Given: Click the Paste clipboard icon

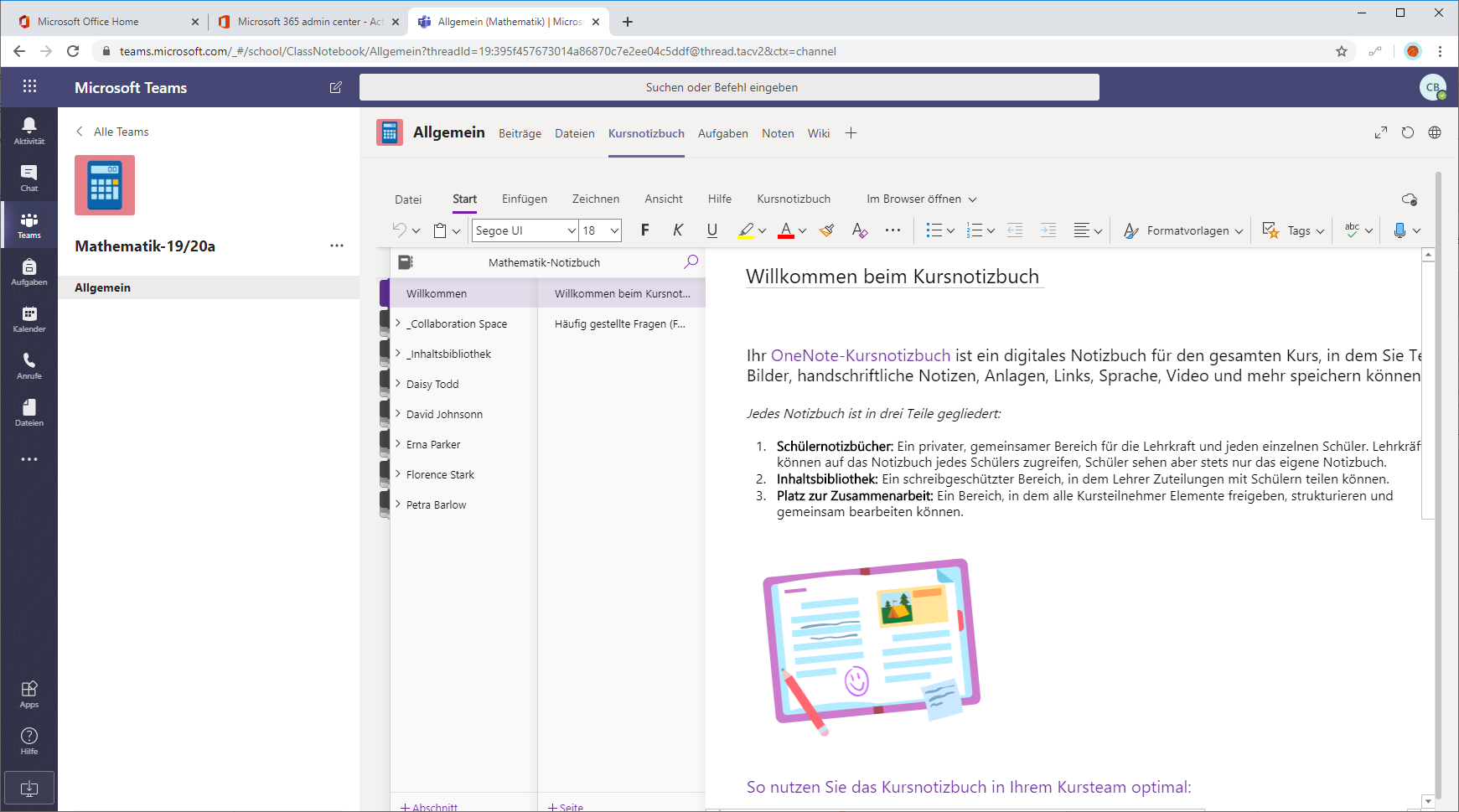Looking at the screenshot, I should (x=440, y=230).
